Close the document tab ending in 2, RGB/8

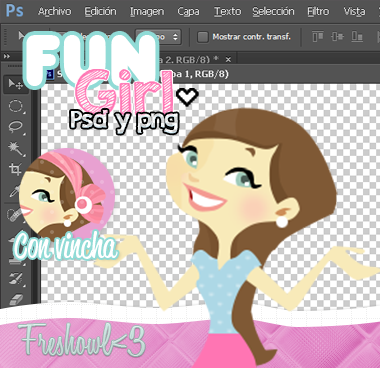click(x=228, y=60)
